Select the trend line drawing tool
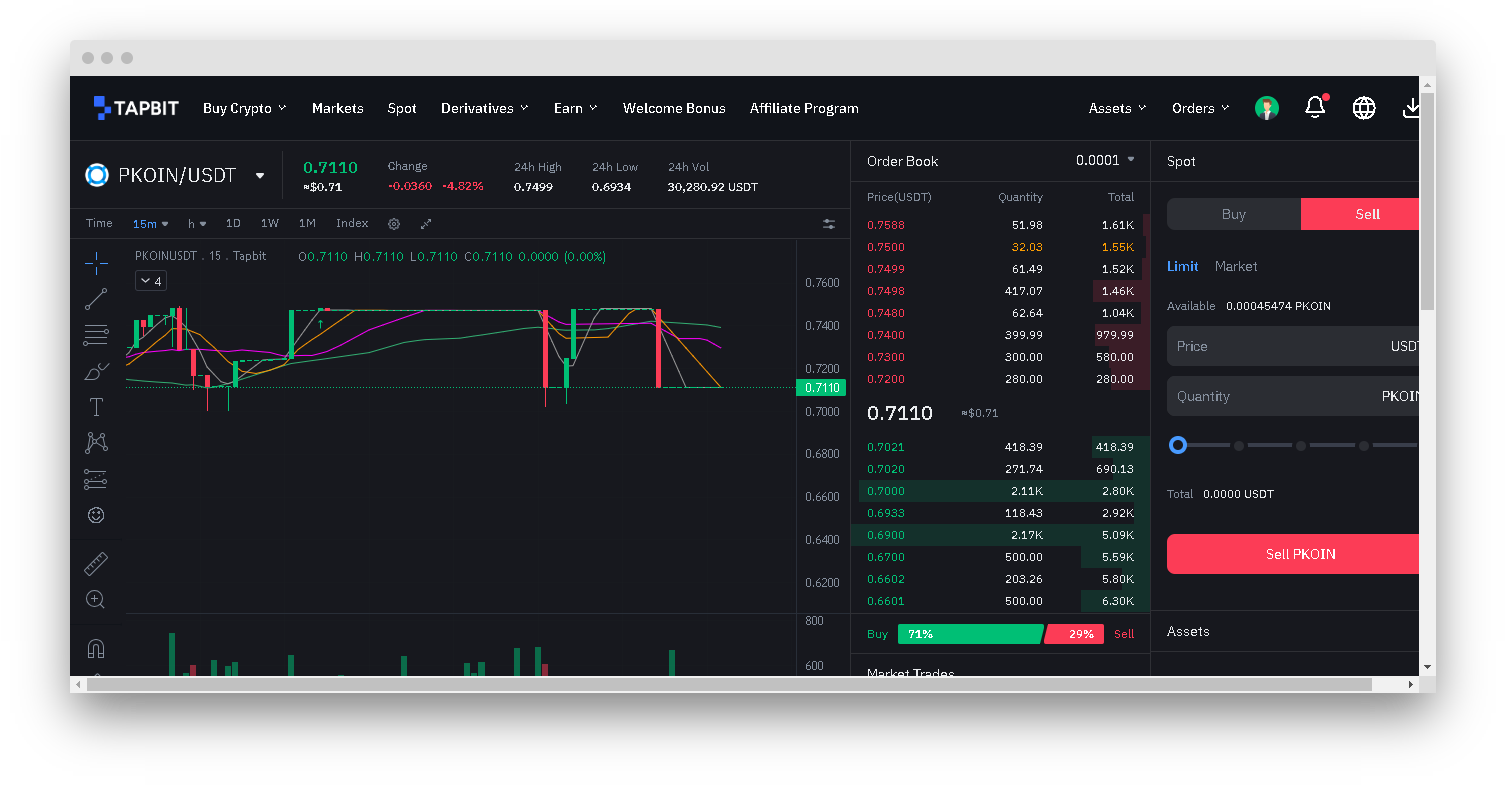Image resolution: width=1506 pixels, height=793 pixels. pos(96,299)
